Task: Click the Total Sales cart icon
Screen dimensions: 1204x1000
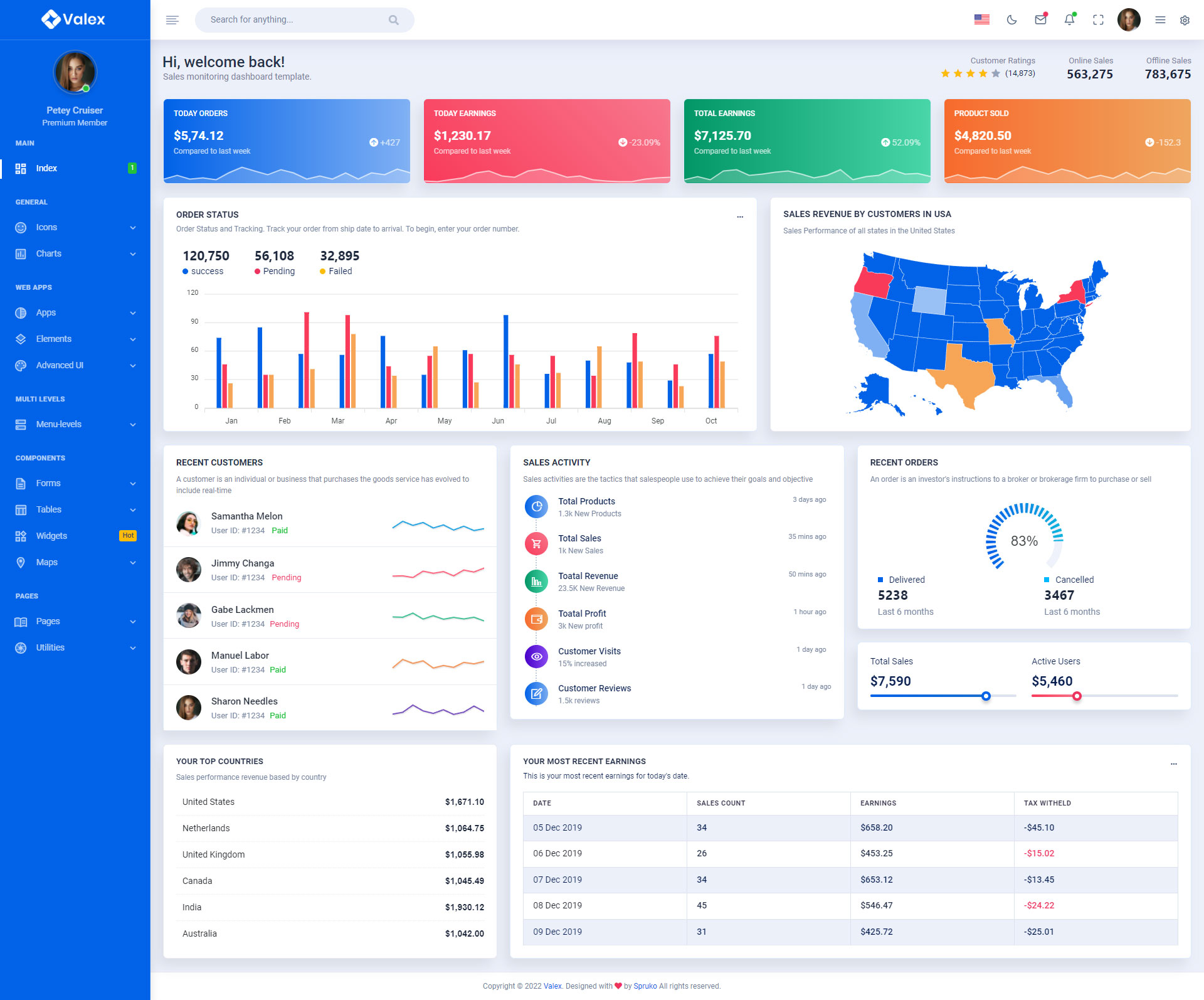Action: coord(536,543)
